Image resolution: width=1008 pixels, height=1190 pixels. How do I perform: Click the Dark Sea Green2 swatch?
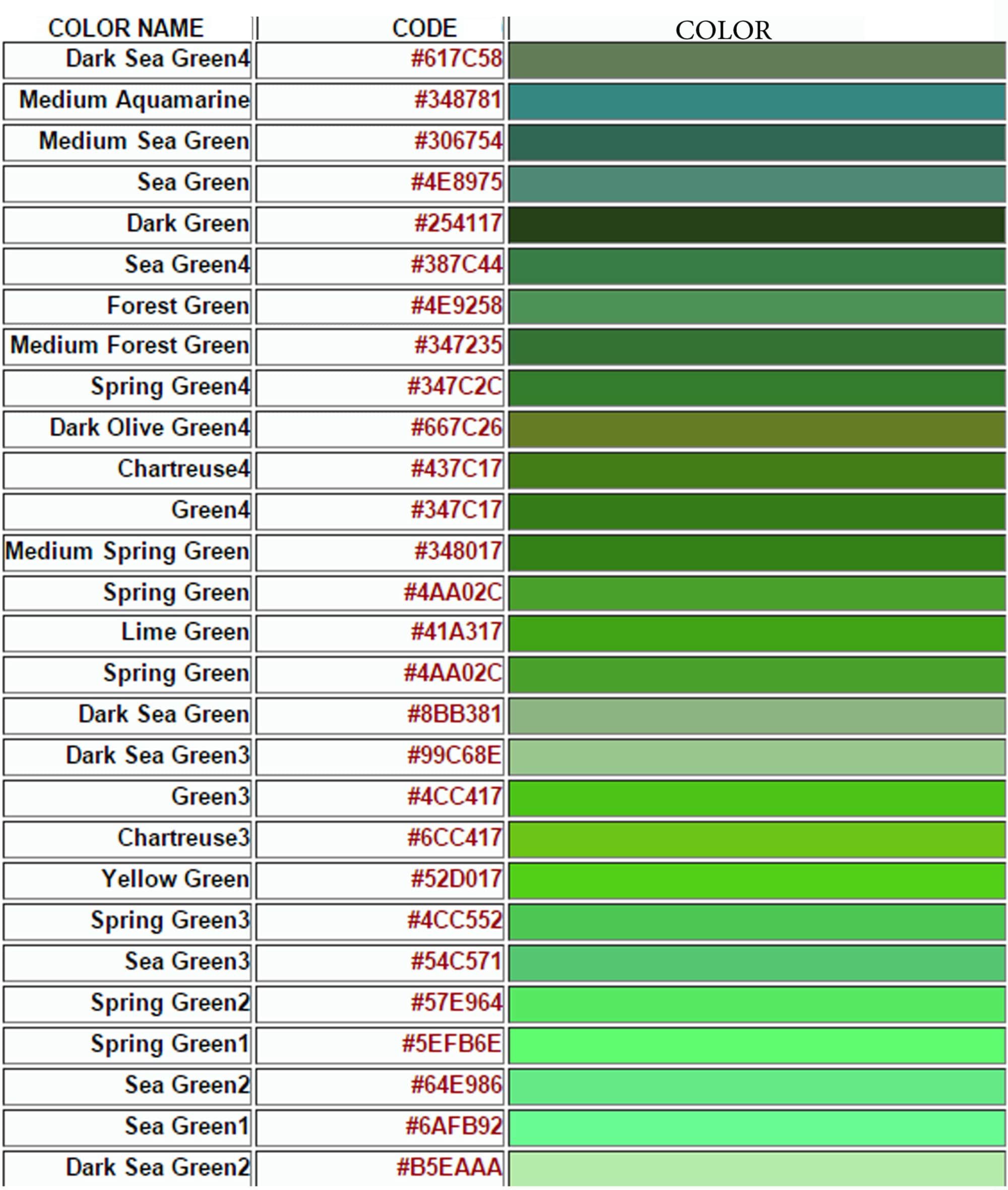[757, 1168]
